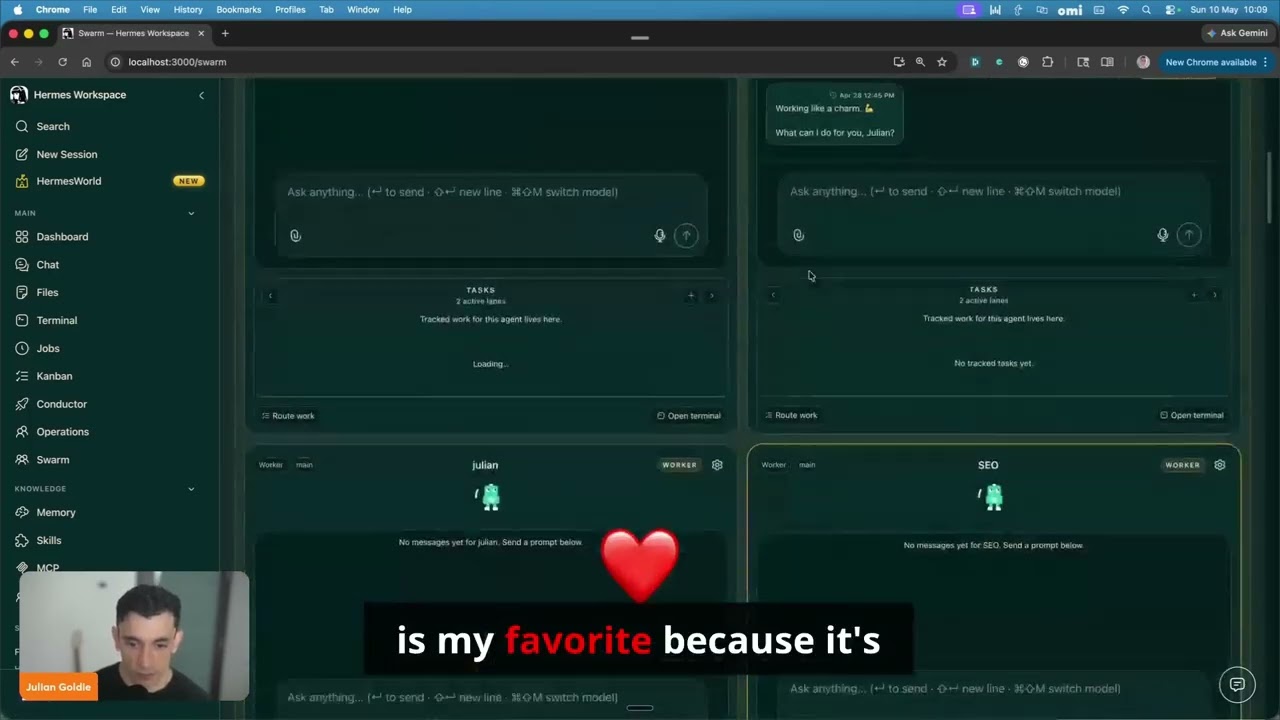Click send arrow in the 'Loading...' card input
The height and width of the screenshot is (720, 1280).
click(686, 236)
